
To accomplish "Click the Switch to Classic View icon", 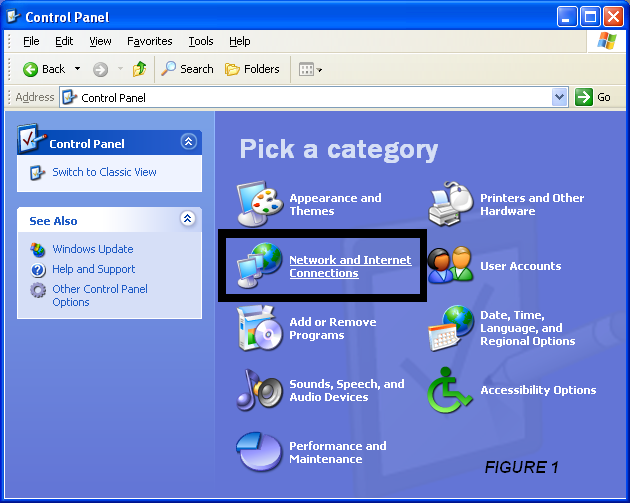I will (x=37, y=173).
